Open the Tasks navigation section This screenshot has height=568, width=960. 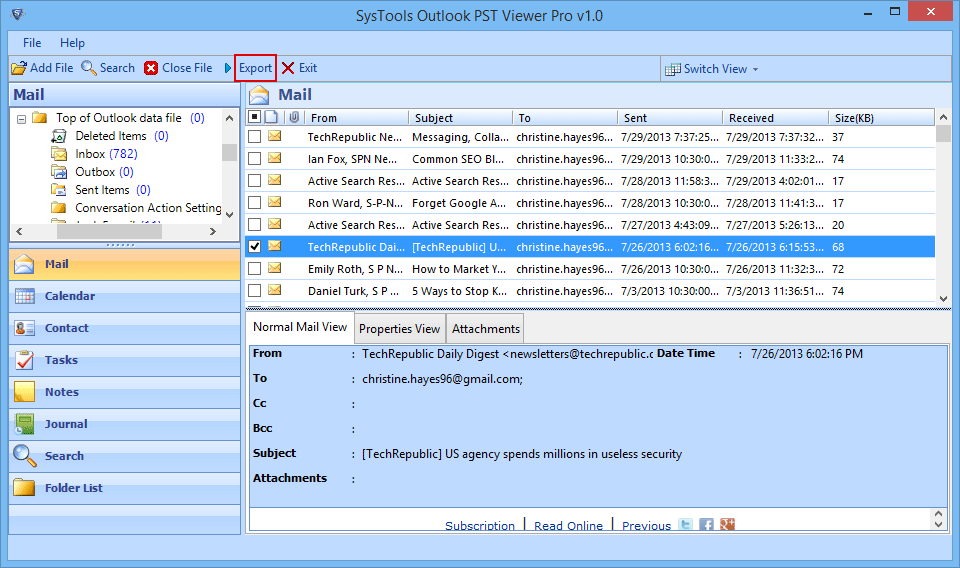click(x=124, y=360)
